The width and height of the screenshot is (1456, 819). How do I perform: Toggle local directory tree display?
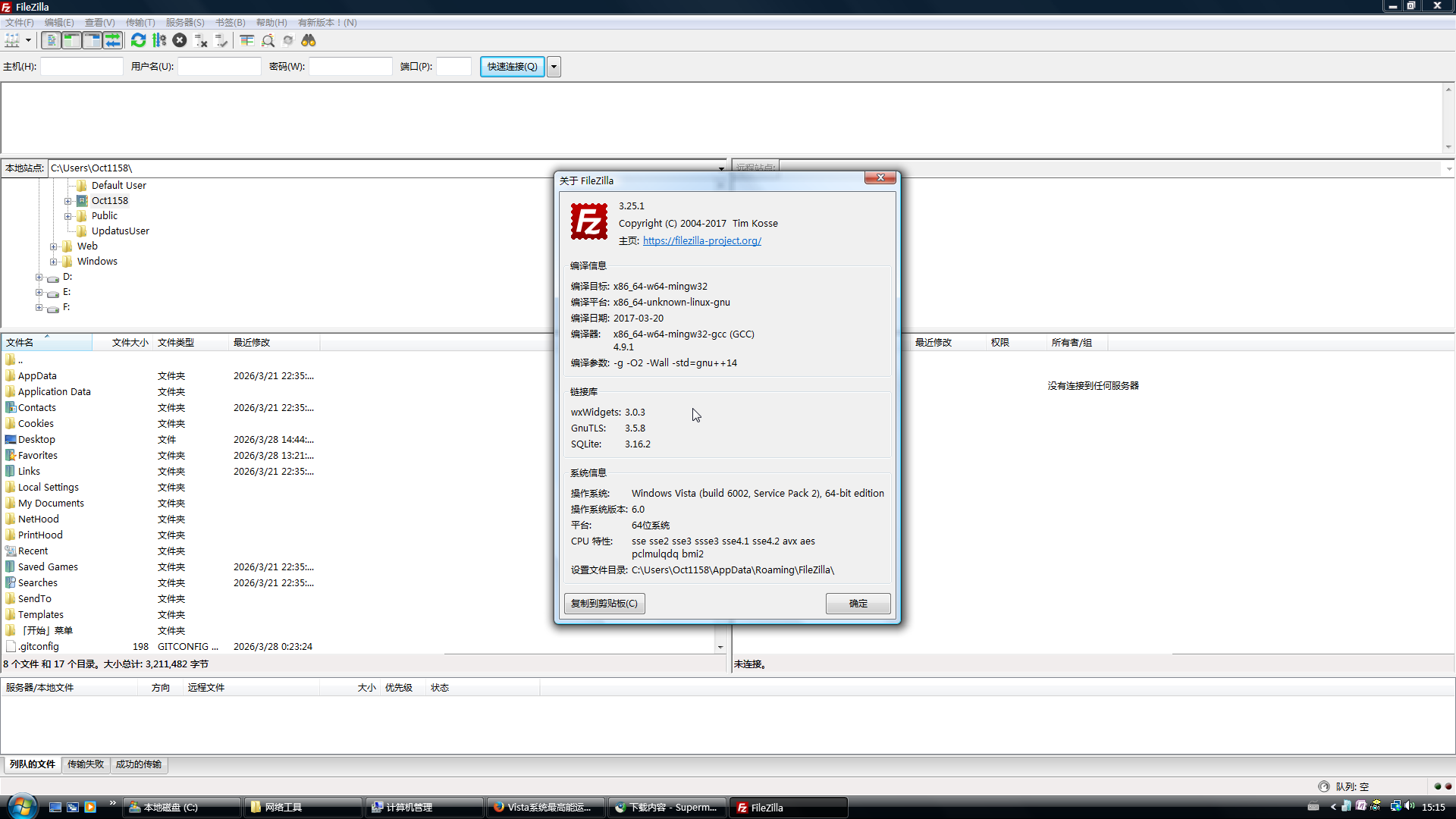coord(71,41)
